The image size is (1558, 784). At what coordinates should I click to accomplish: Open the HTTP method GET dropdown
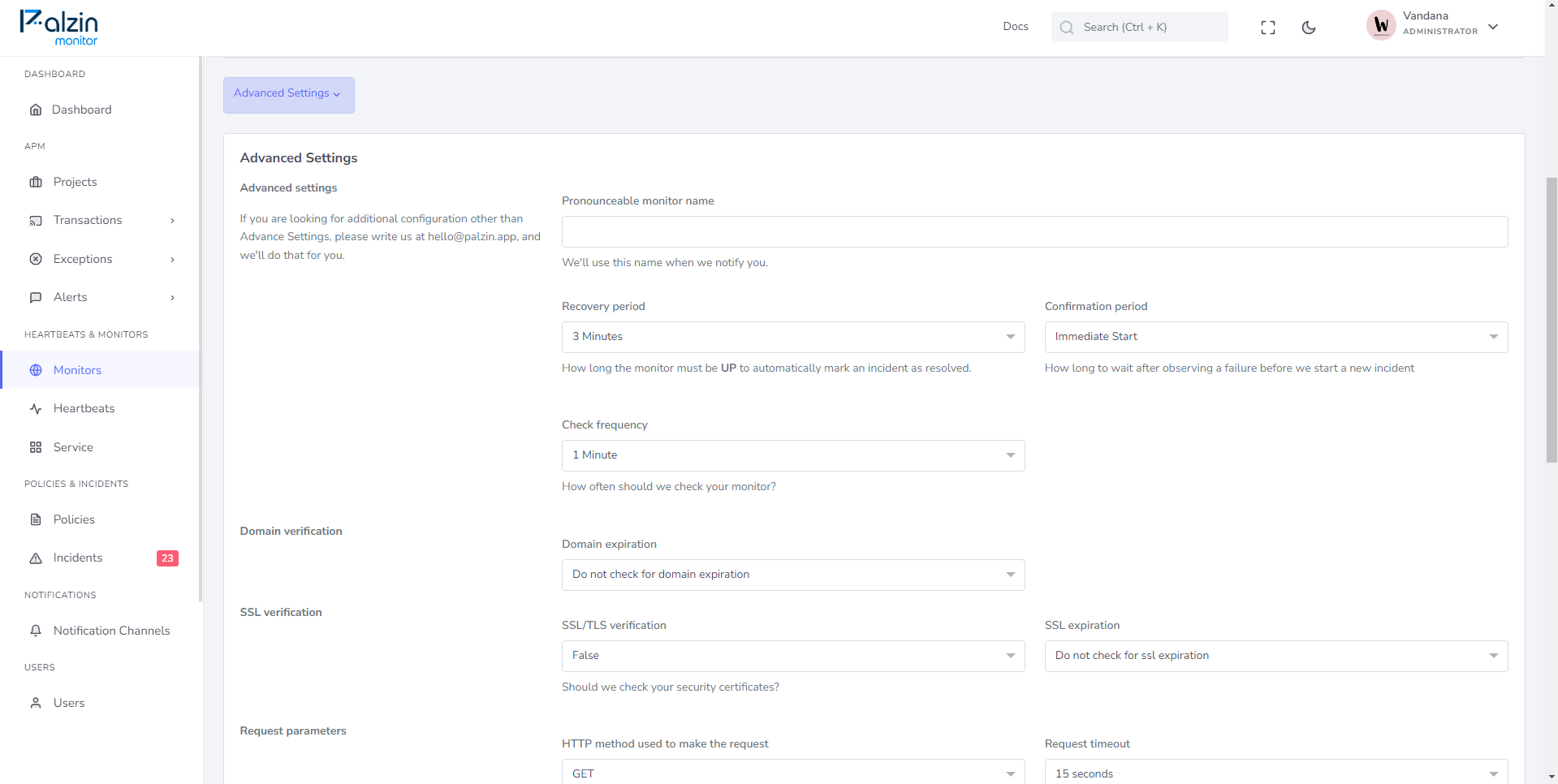793,772
